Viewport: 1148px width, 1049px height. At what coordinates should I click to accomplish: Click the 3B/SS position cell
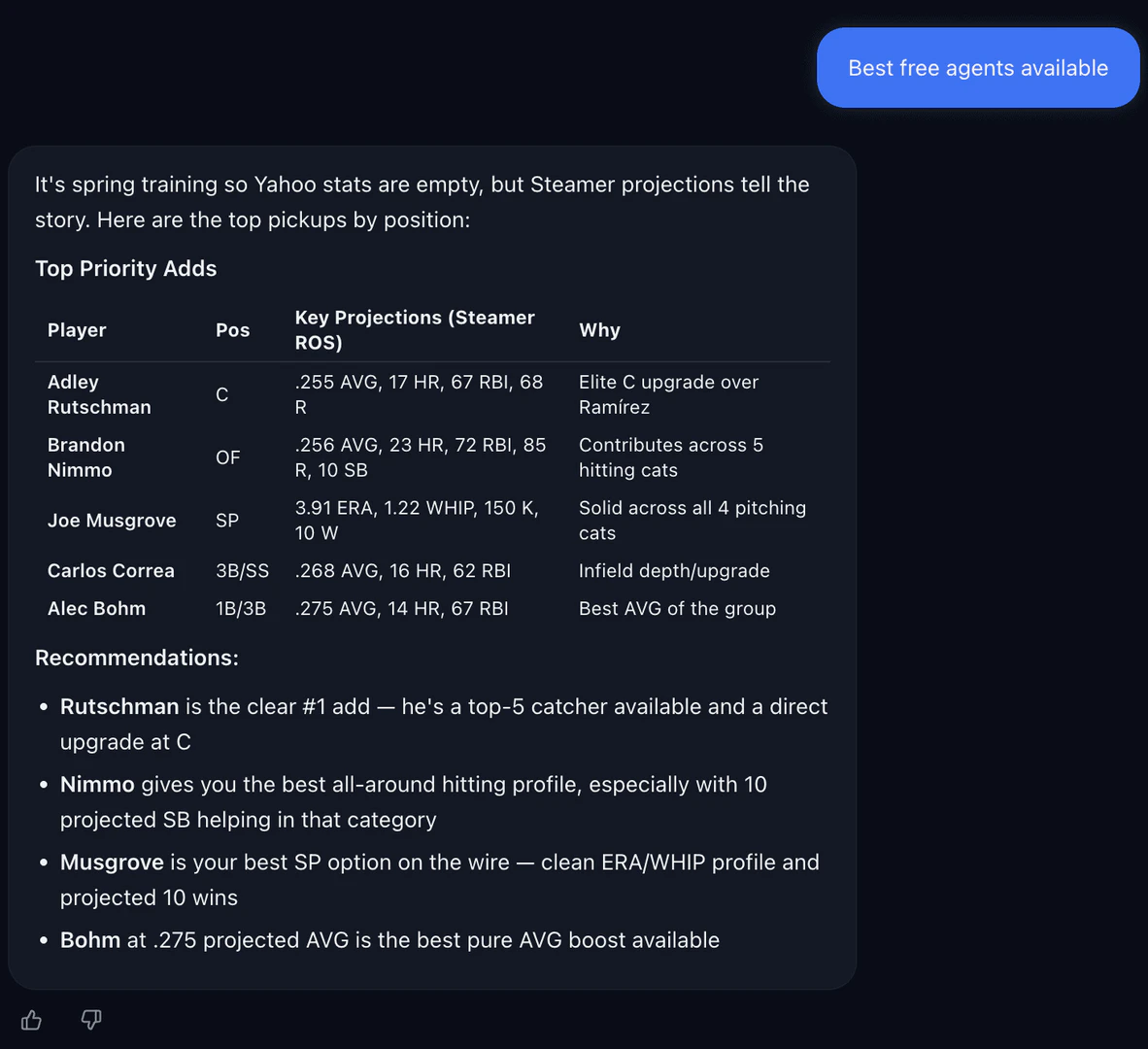pos(242,571)
